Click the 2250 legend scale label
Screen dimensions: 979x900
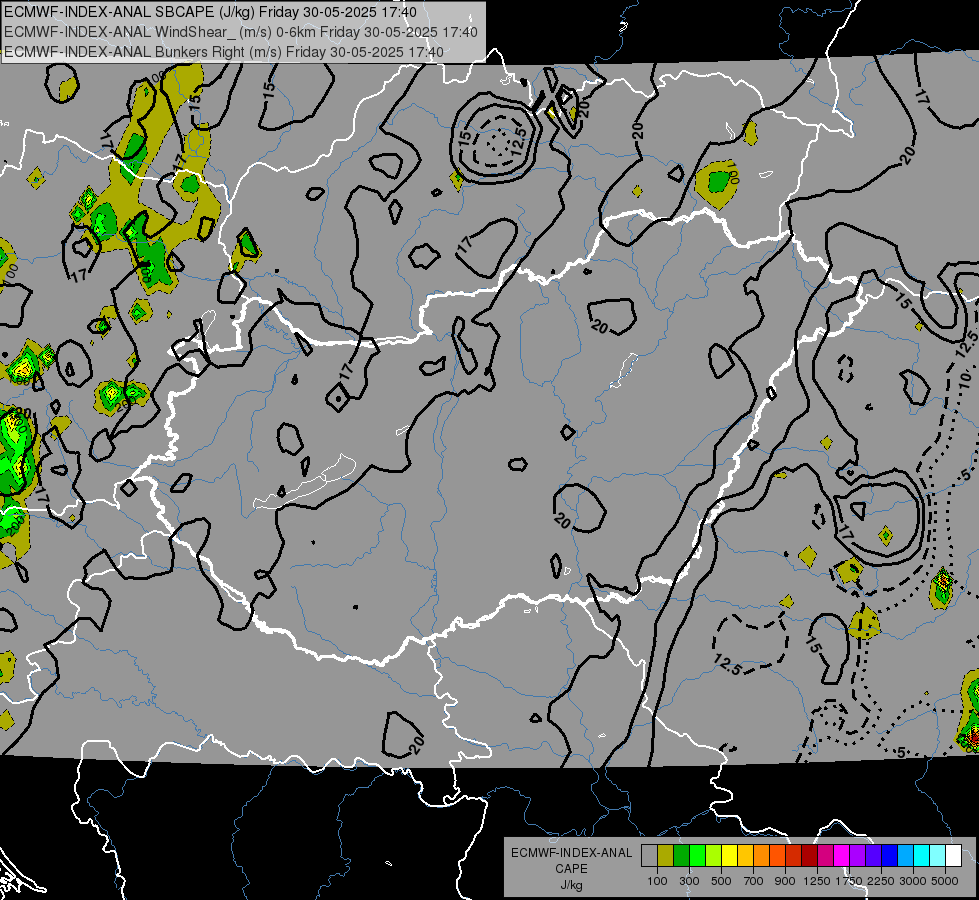[882, 881]
